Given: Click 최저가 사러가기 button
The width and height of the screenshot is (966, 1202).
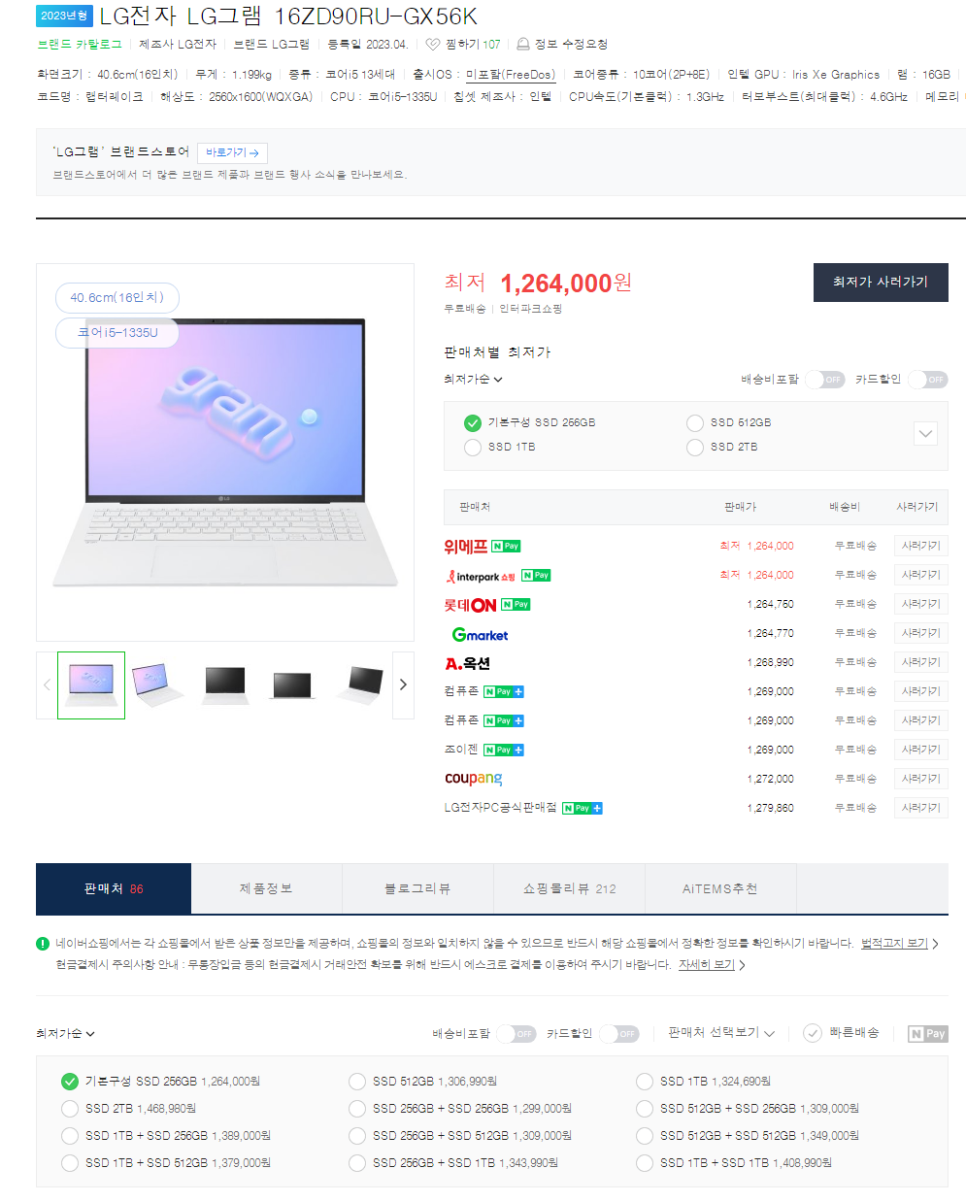Looking at the screenshot, I should click(881, 282).
